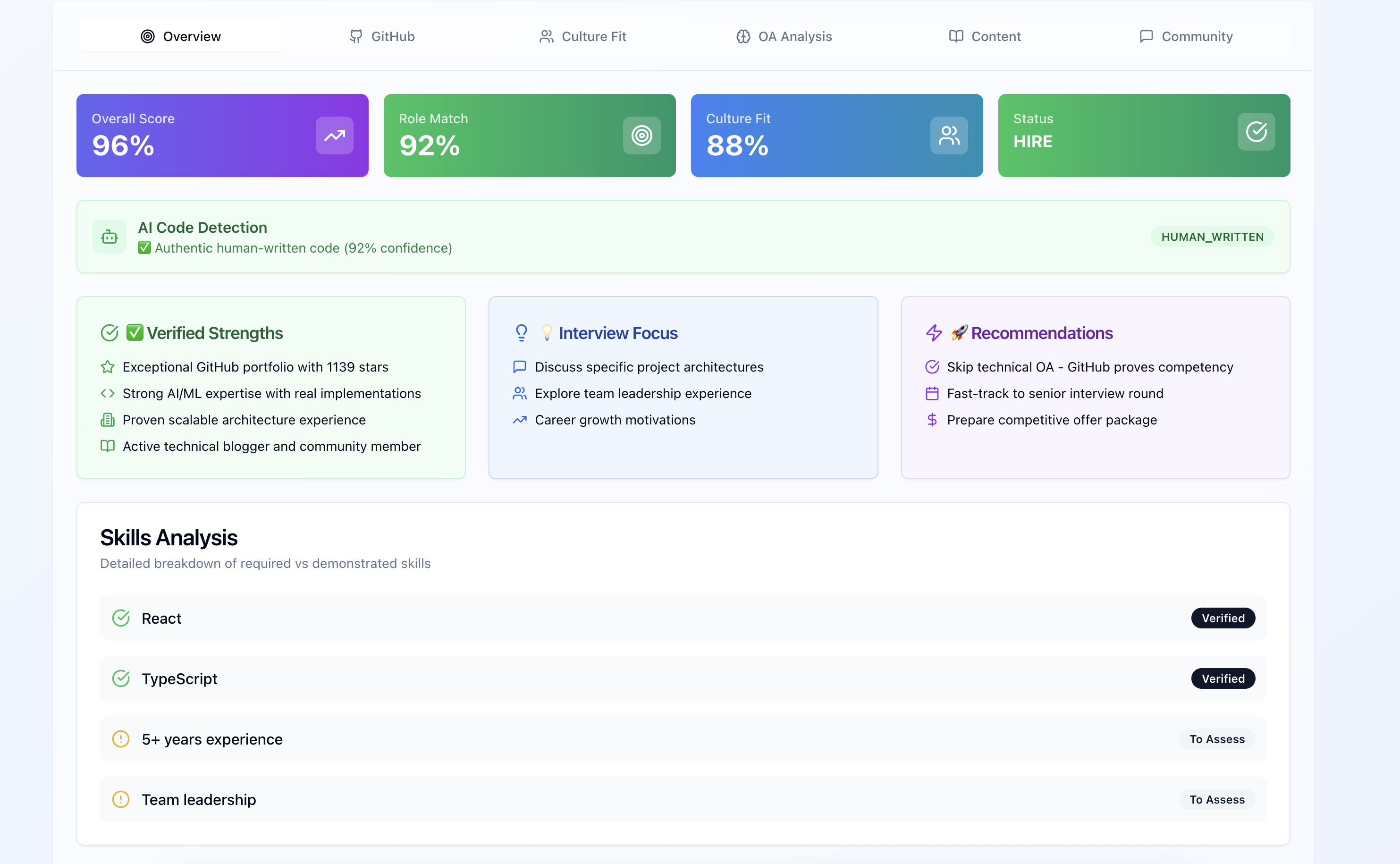Image resolution: width=1400 pixels, height=864 pixels.
Task: Click the calendar icon for Fast-track interview
Action: coord(932,394)
